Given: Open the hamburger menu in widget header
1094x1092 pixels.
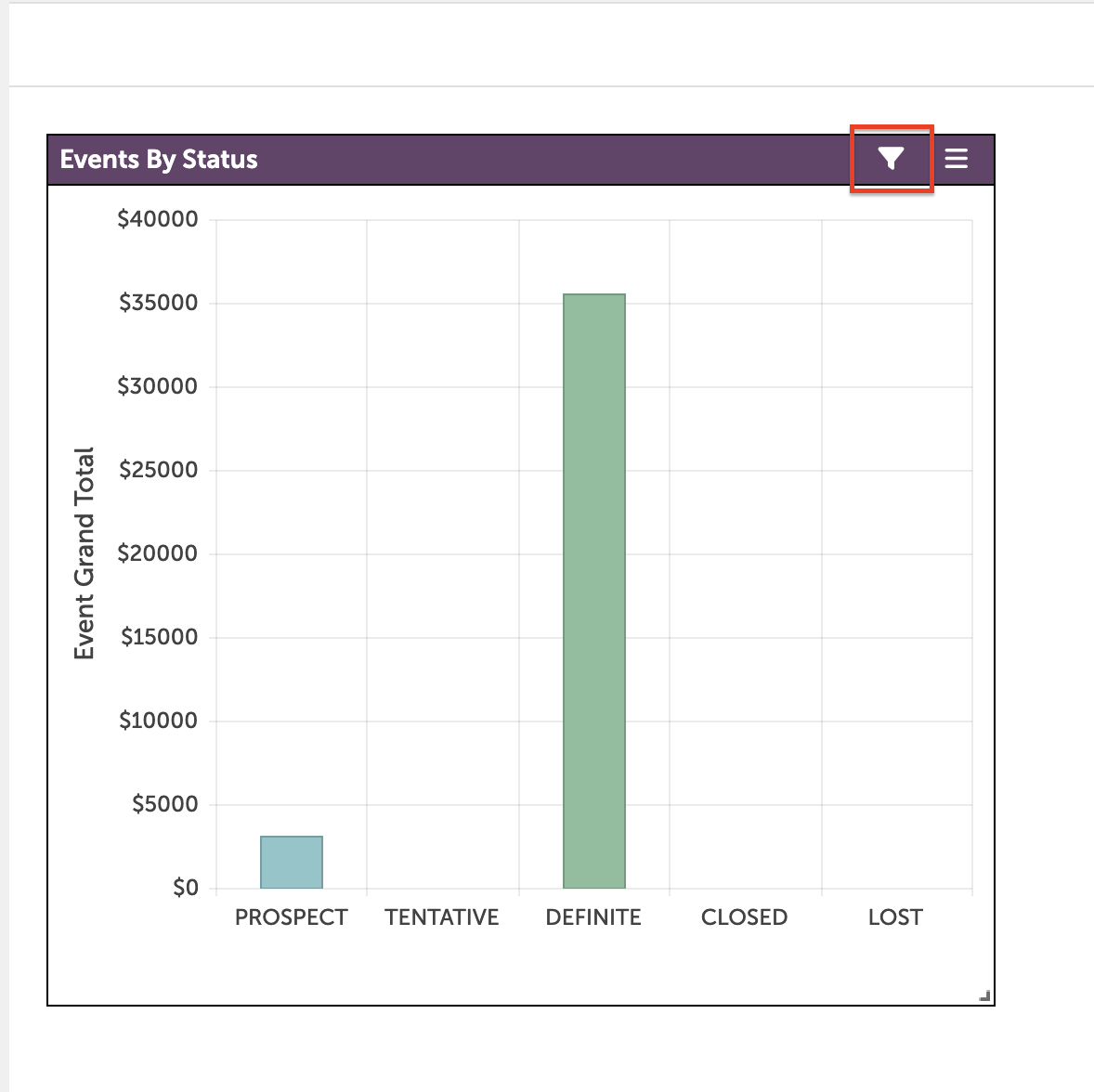Looking at the screenshot, I should coord(956,159).
